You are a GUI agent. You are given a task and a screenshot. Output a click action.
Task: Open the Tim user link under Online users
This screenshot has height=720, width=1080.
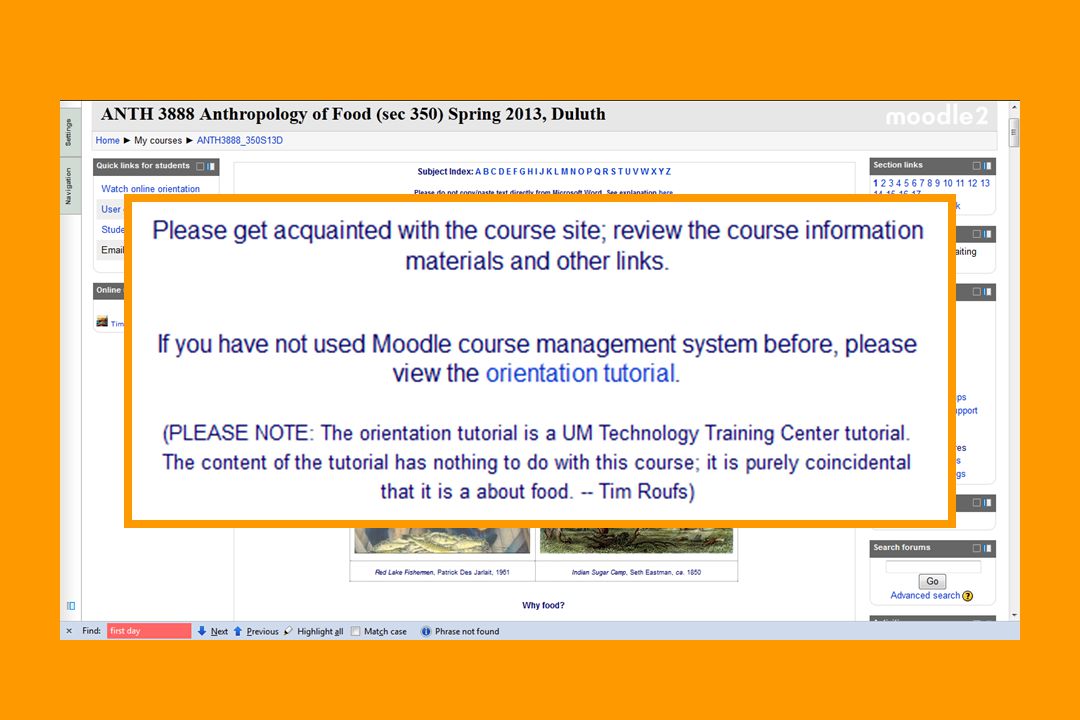(117, 323)
